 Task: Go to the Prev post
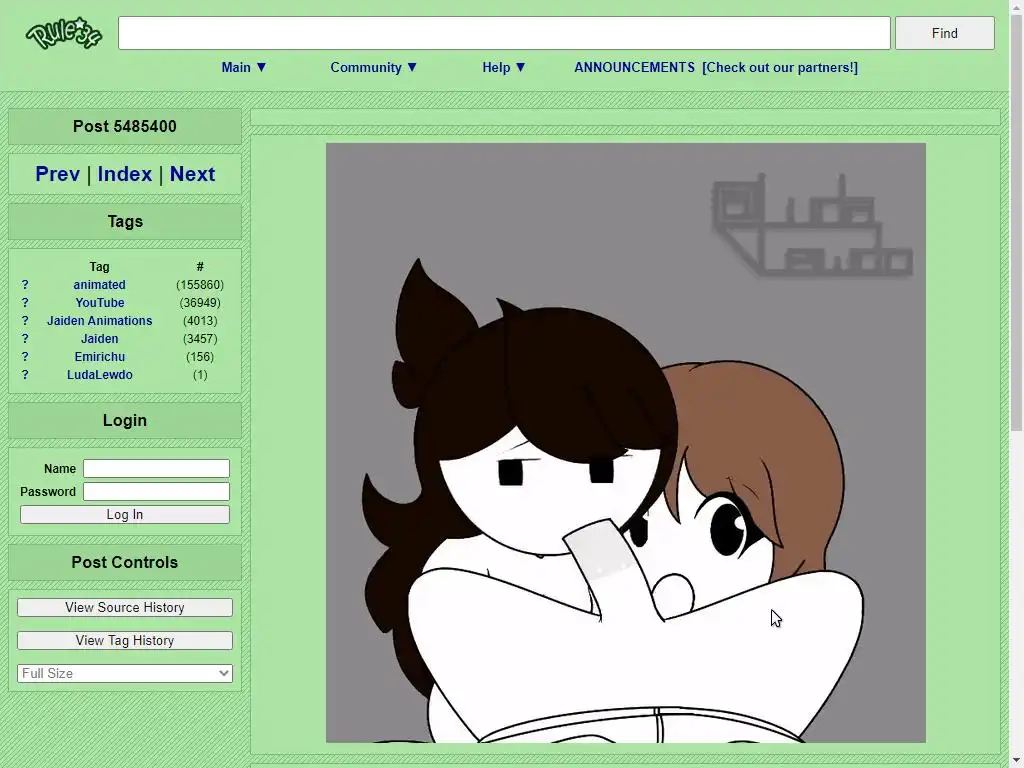[57, 174]
